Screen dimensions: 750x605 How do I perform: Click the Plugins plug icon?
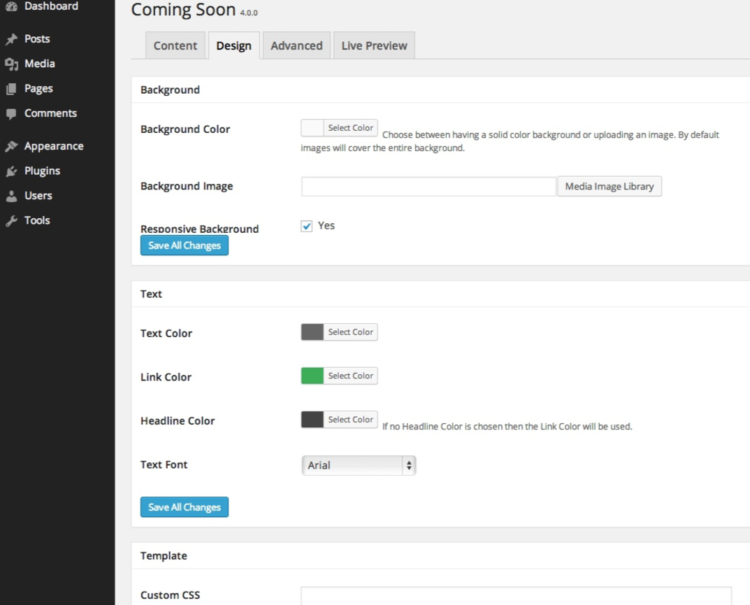tap(11, 171)
